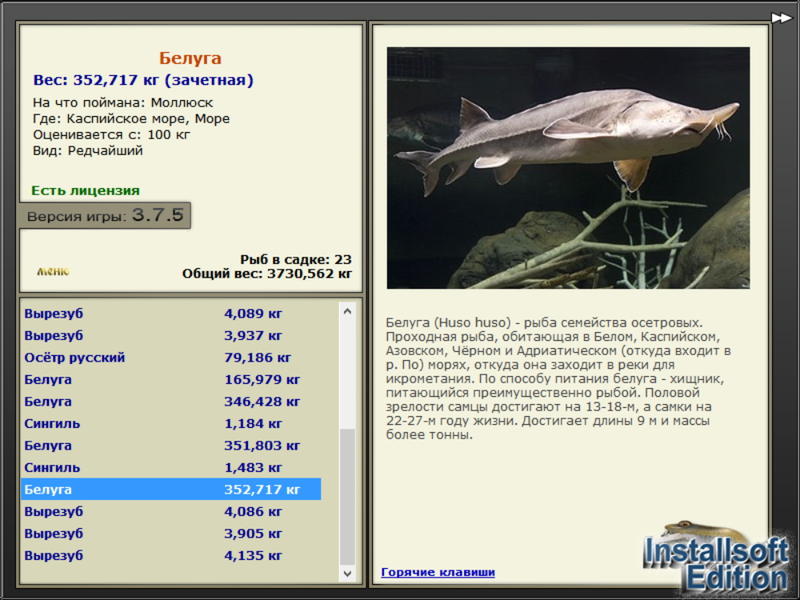Click the Белуга fish photo
Screen dimensions: 800x600
[568, 168]
